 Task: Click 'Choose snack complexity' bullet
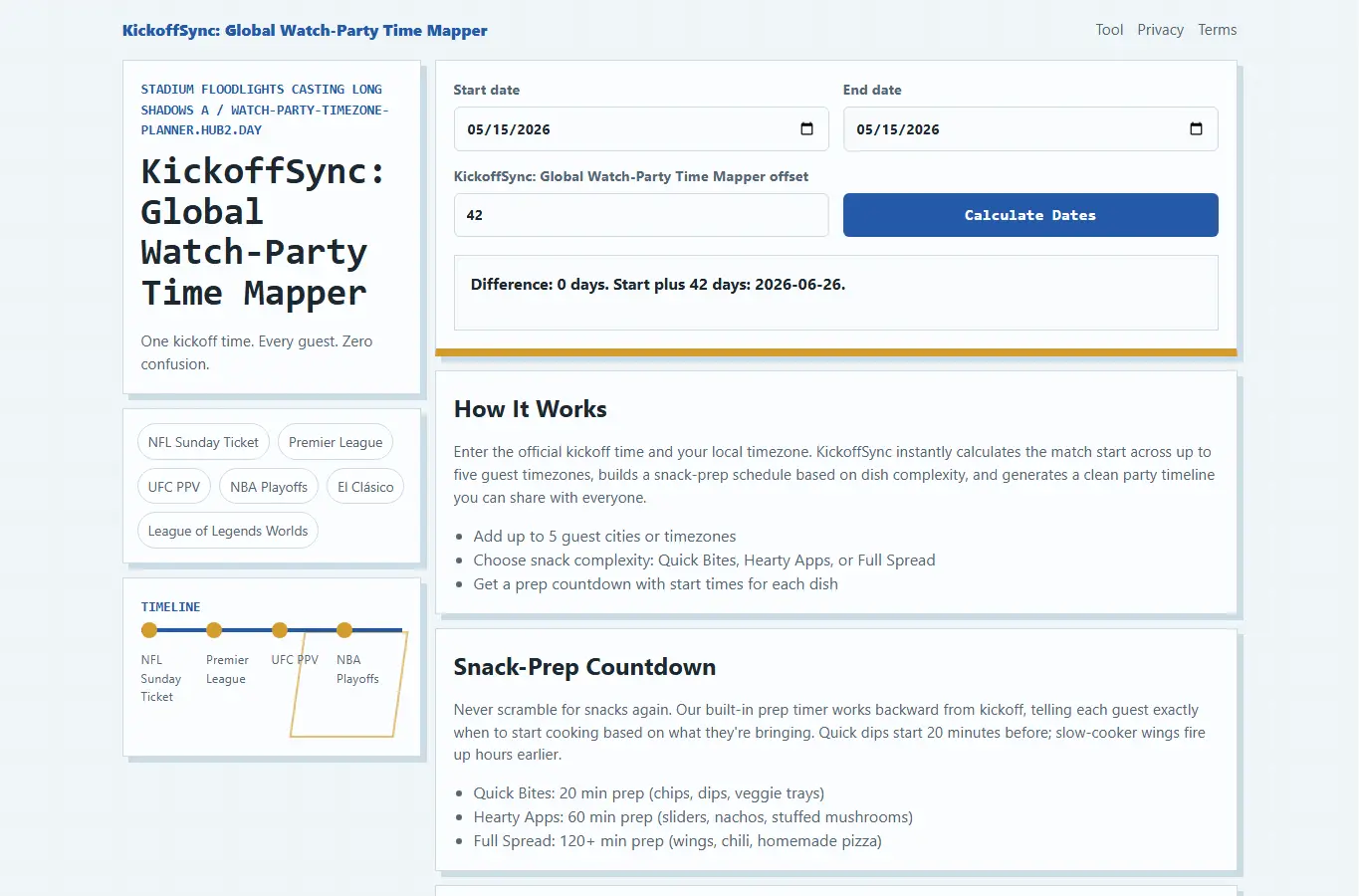click(704, 560)
